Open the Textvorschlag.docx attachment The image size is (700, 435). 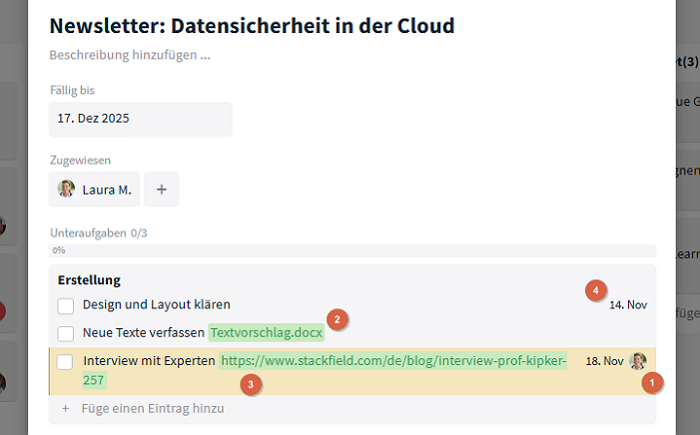(266, 332)
